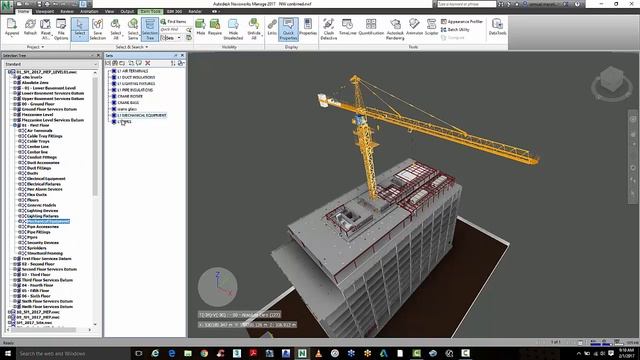The width and height of the screenshot is (640, 360).
Task: Open the TimeLiner tool
Action: pos(347,27)
